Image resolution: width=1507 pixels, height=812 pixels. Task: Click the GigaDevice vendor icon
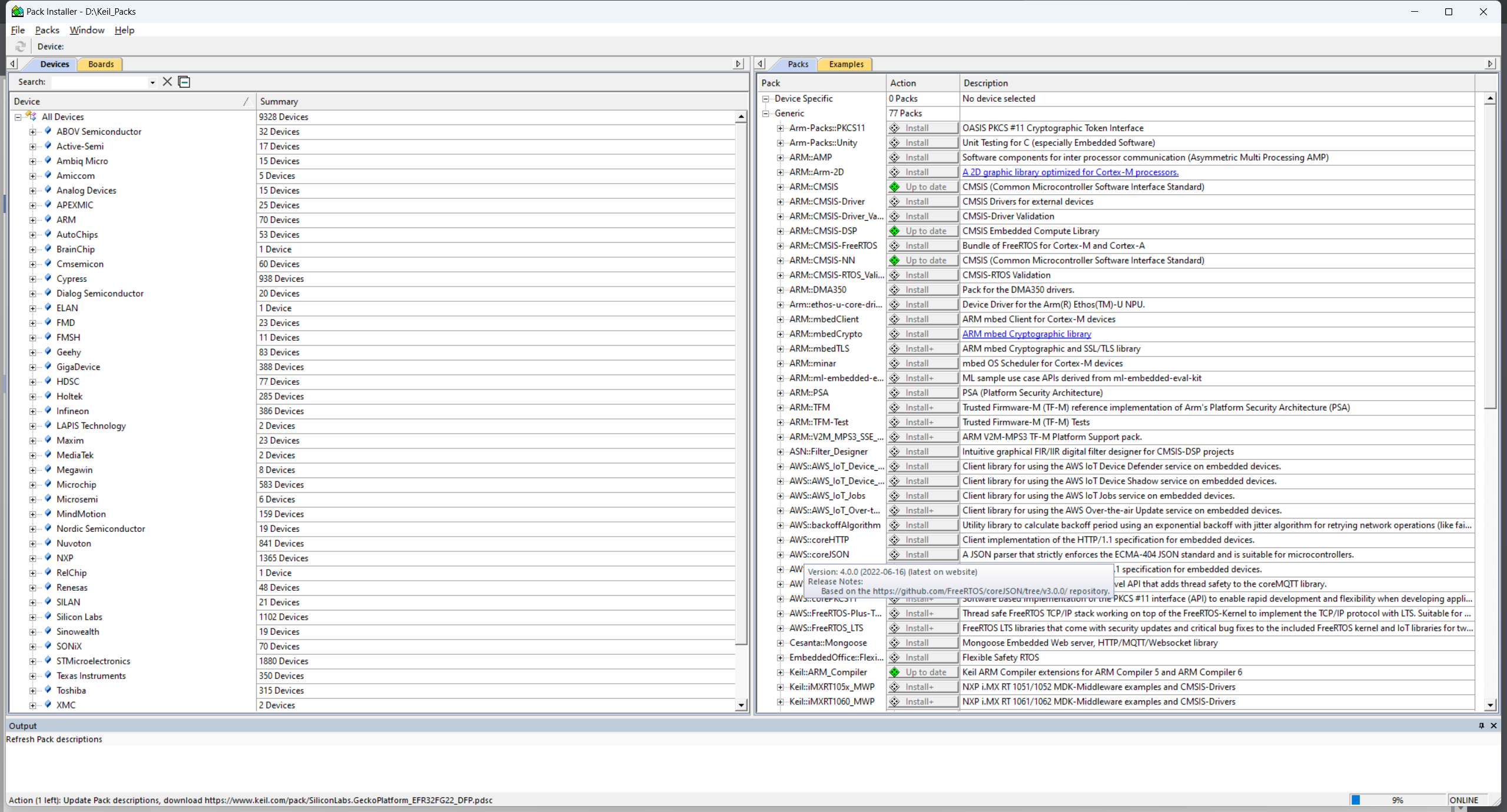[x=48, y=367]
